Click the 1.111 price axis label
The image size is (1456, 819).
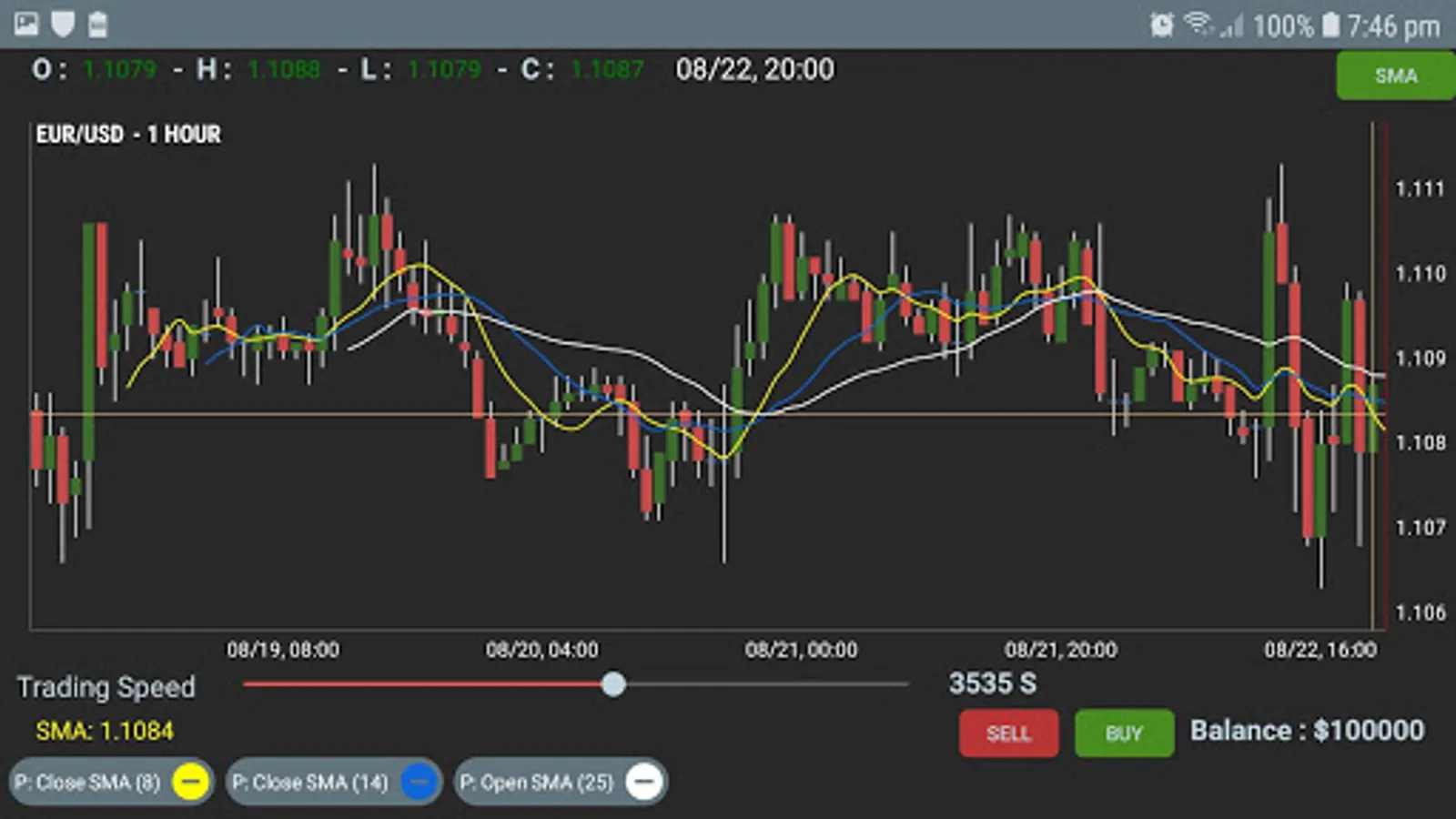pyautogui.click(x=1421, y=189)
